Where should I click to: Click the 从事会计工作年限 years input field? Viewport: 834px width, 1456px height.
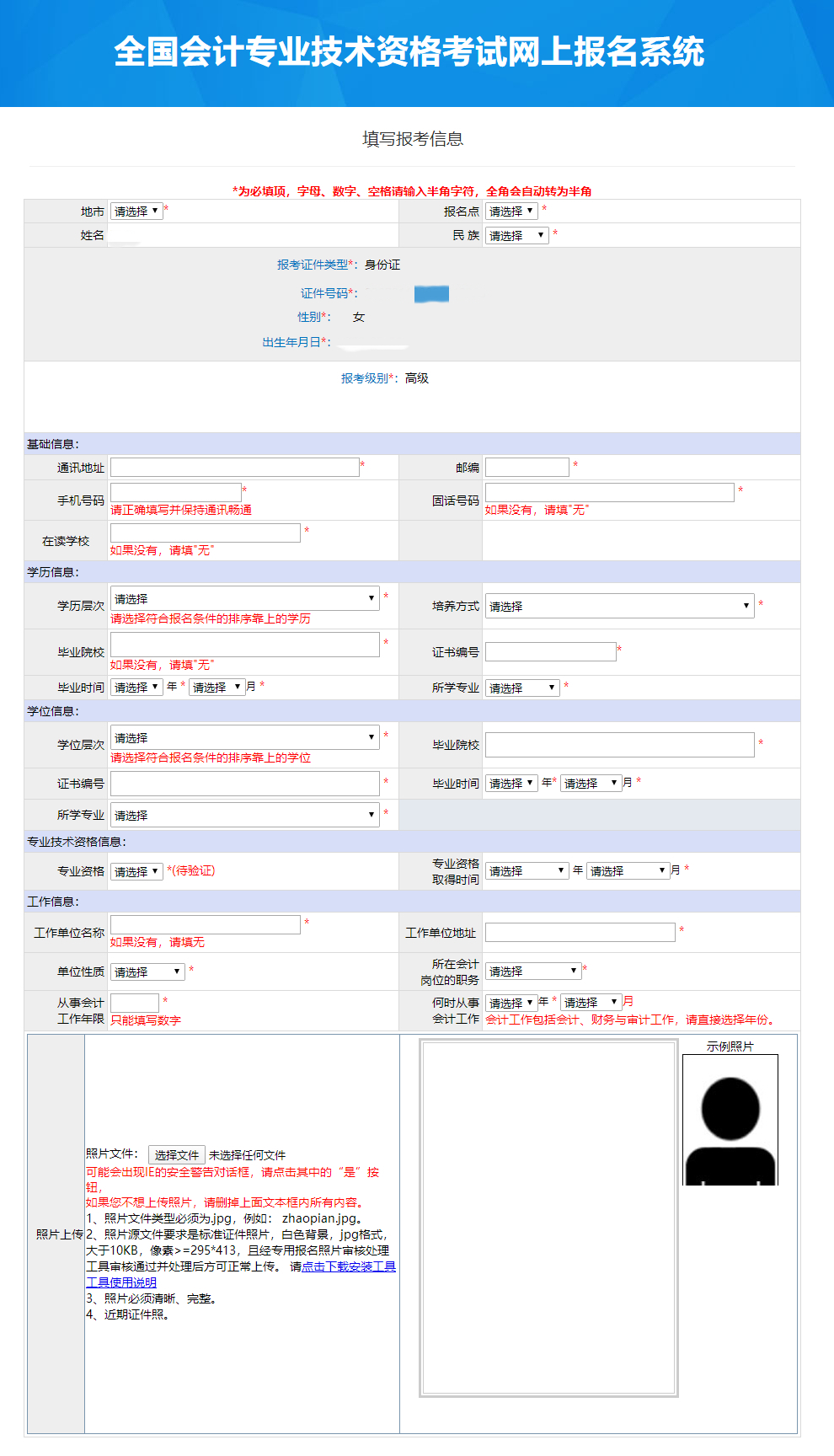pos(135,1003)
